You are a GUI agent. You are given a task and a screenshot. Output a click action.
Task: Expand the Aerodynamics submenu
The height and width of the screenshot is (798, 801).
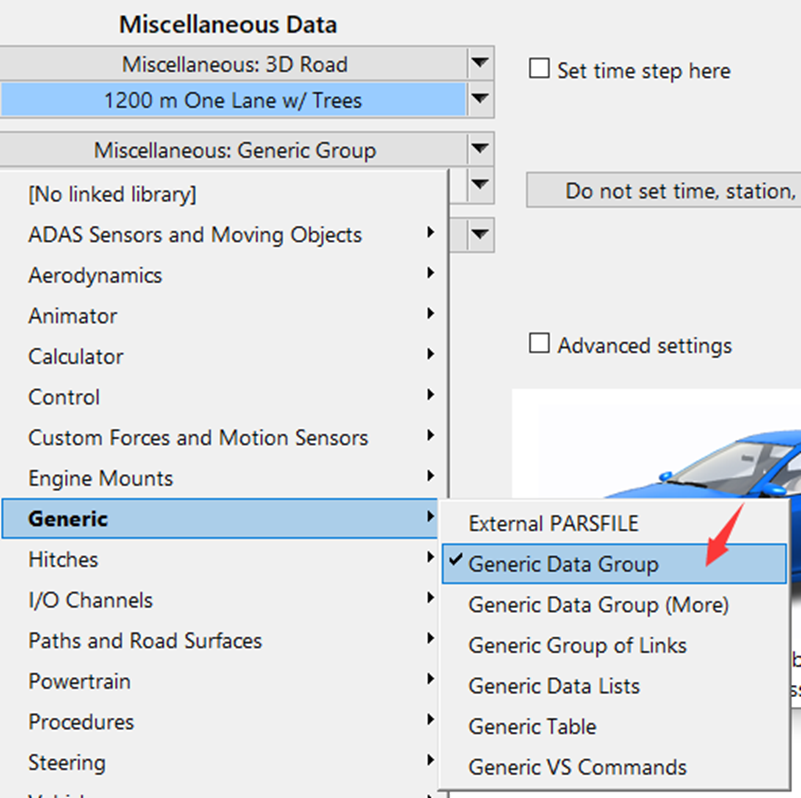95,275
